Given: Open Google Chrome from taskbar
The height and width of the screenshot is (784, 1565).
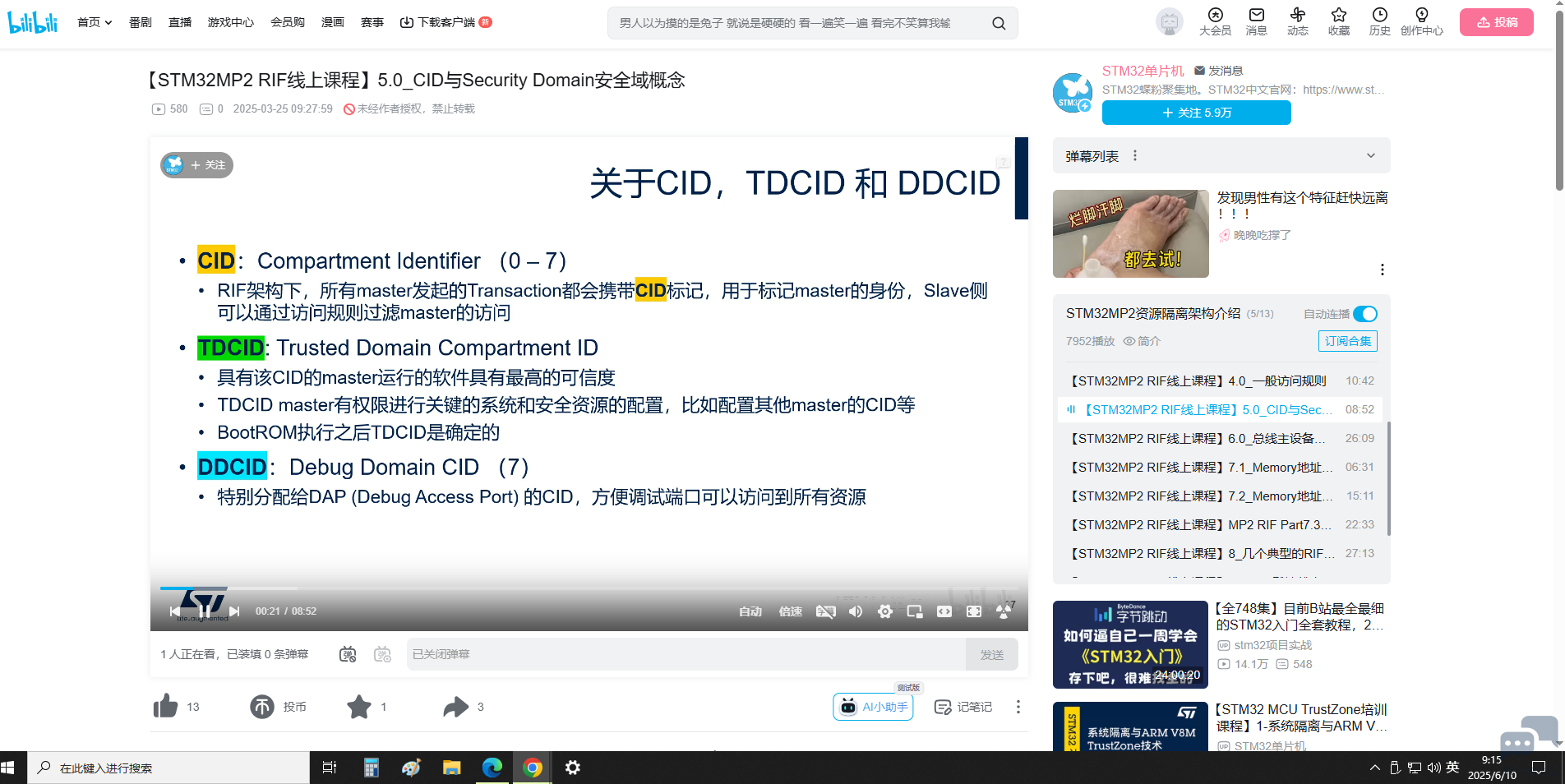Looking at the screenshot, I should click(x=533, y=768).
